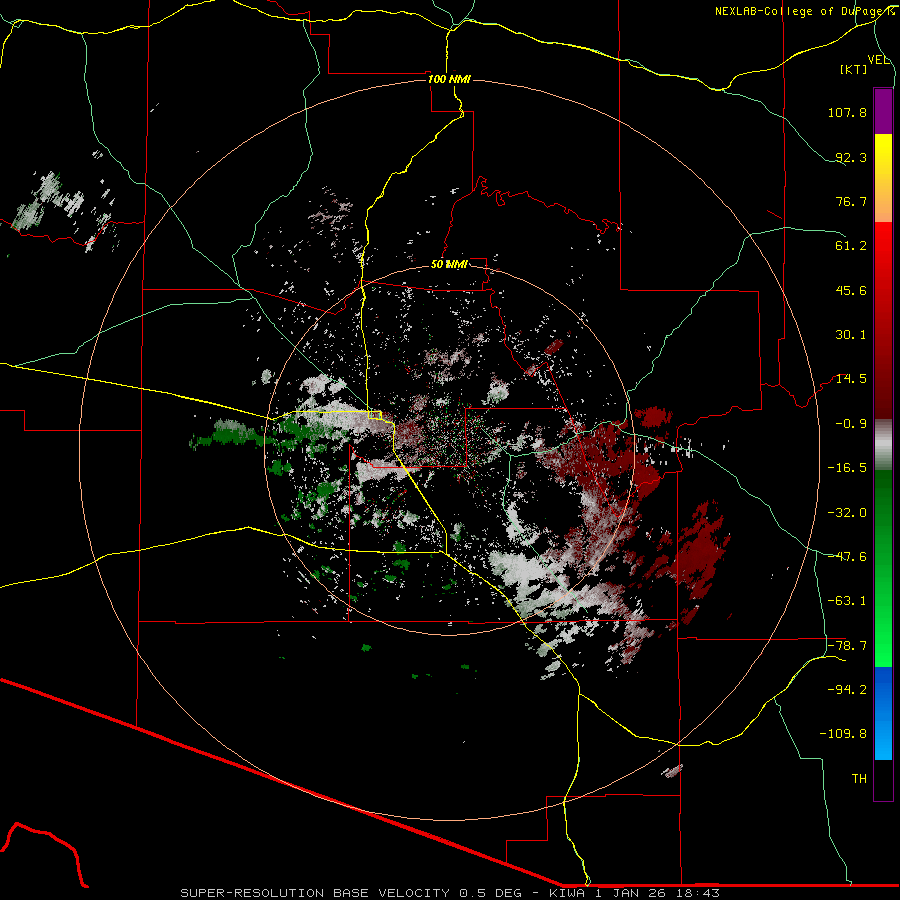Select the 61.2 legend value
The image size is (900, 900).
[x=851, y=246]
